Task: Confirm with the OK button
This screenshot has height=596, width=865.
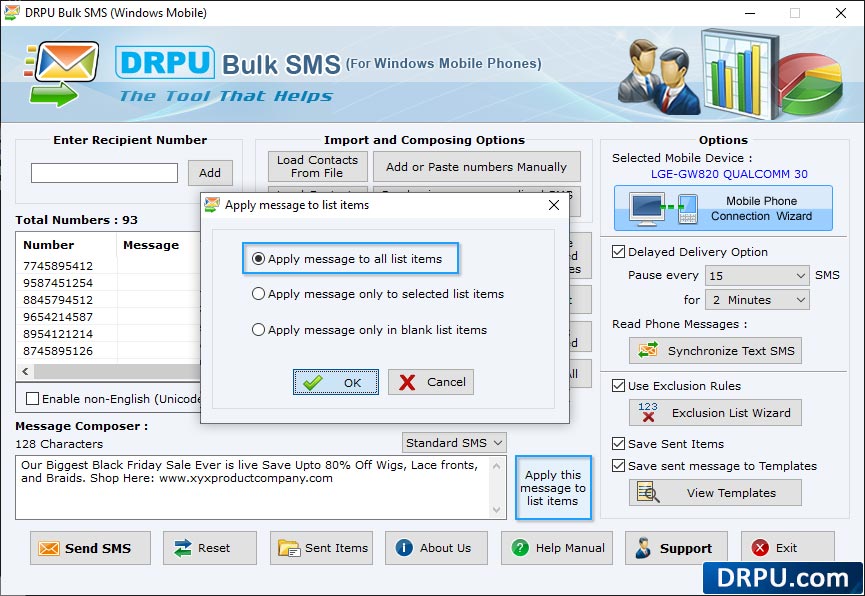Action: (x=336, y=382)
